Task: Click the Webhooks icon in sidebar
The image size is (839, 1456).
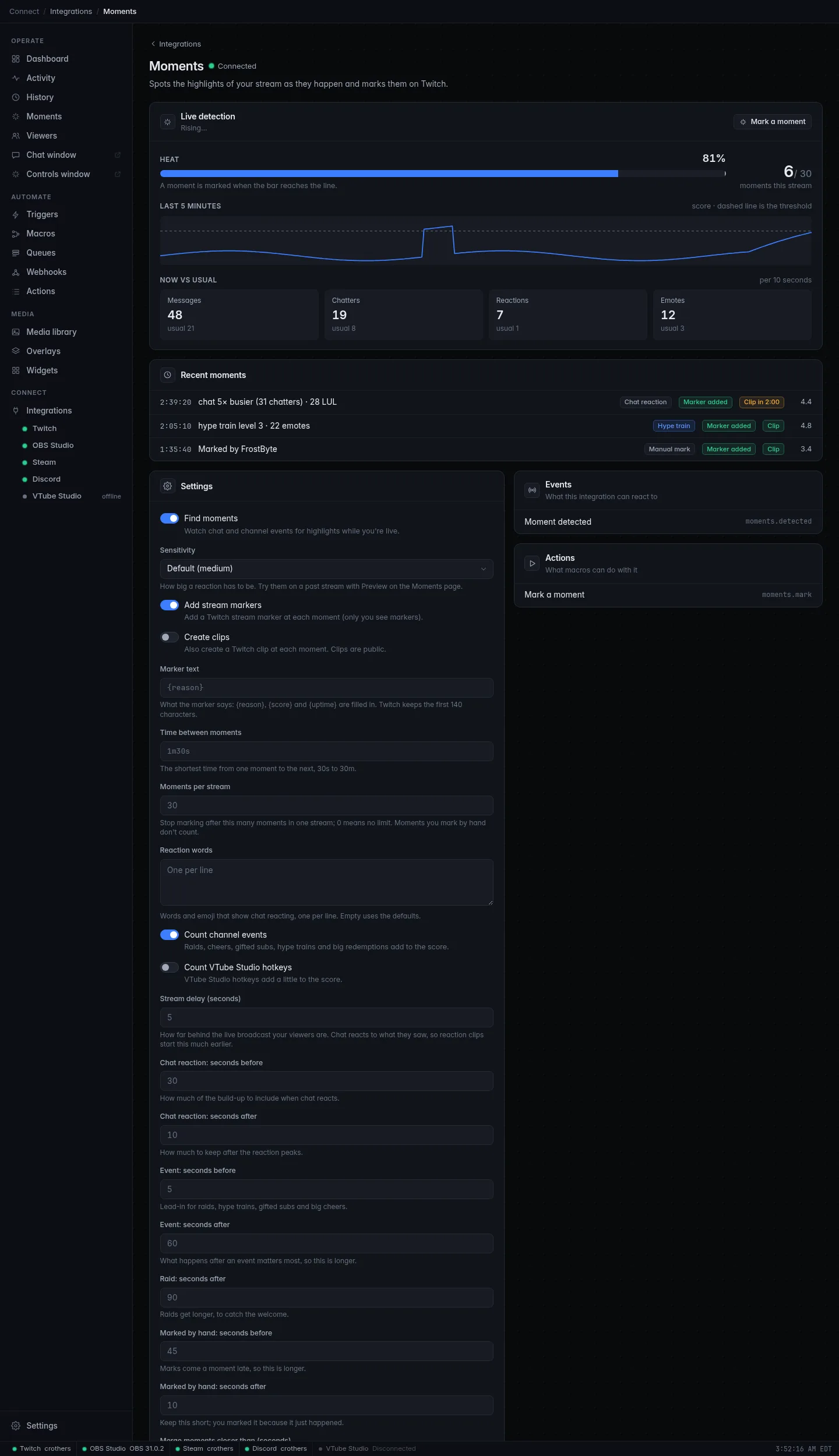Action: (x=16, y=272)
